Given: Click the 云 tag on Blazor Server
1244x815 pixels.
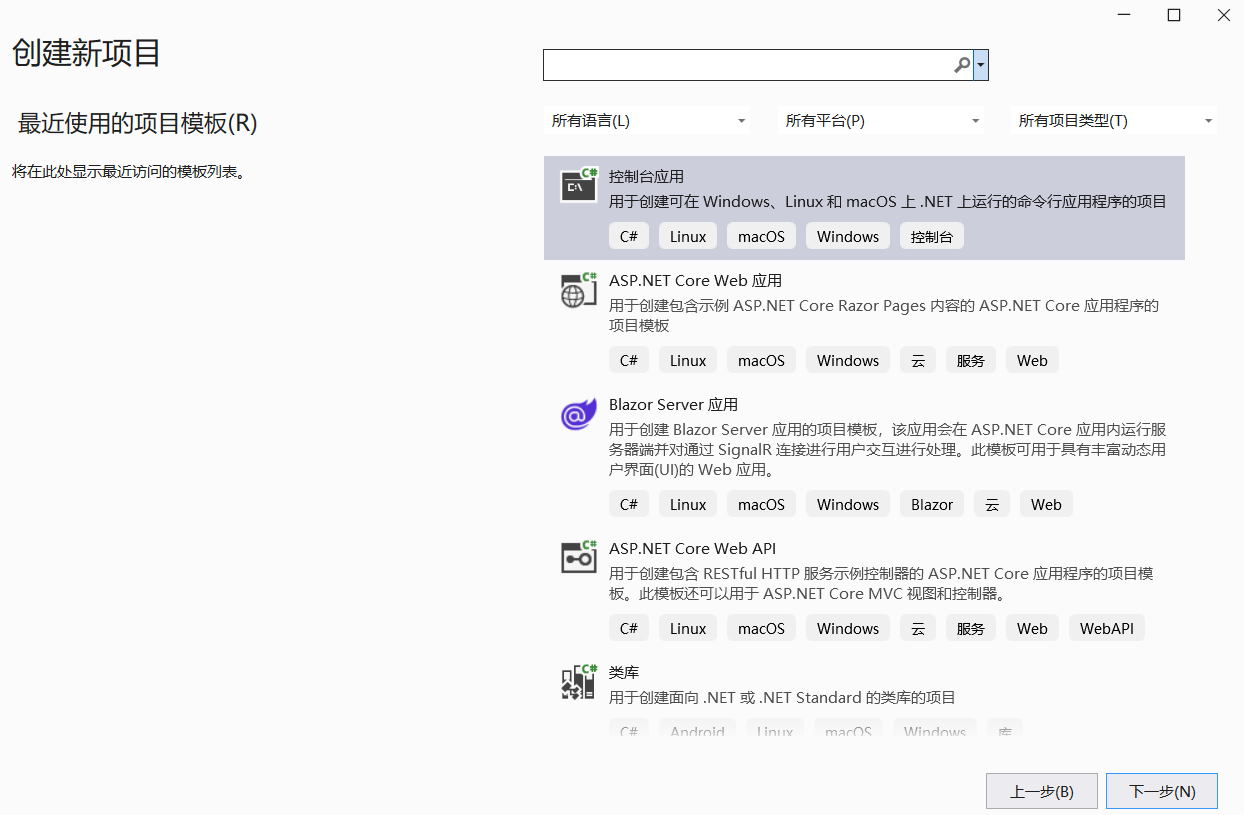Looking at the screenshot, I should tap(992, 504).
